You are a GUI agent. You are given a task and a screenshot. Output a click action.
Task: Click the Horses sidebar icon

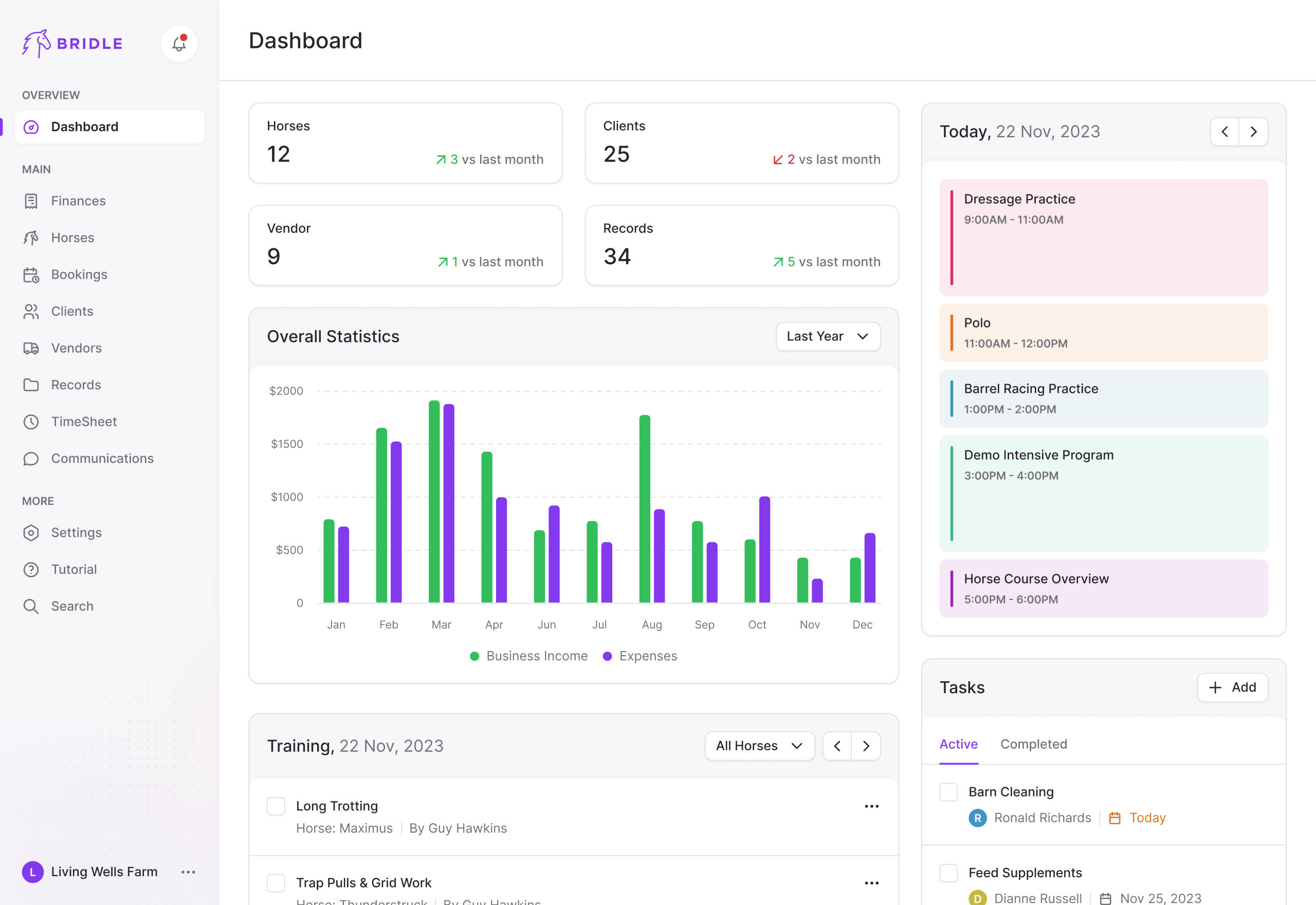(31, 238)
